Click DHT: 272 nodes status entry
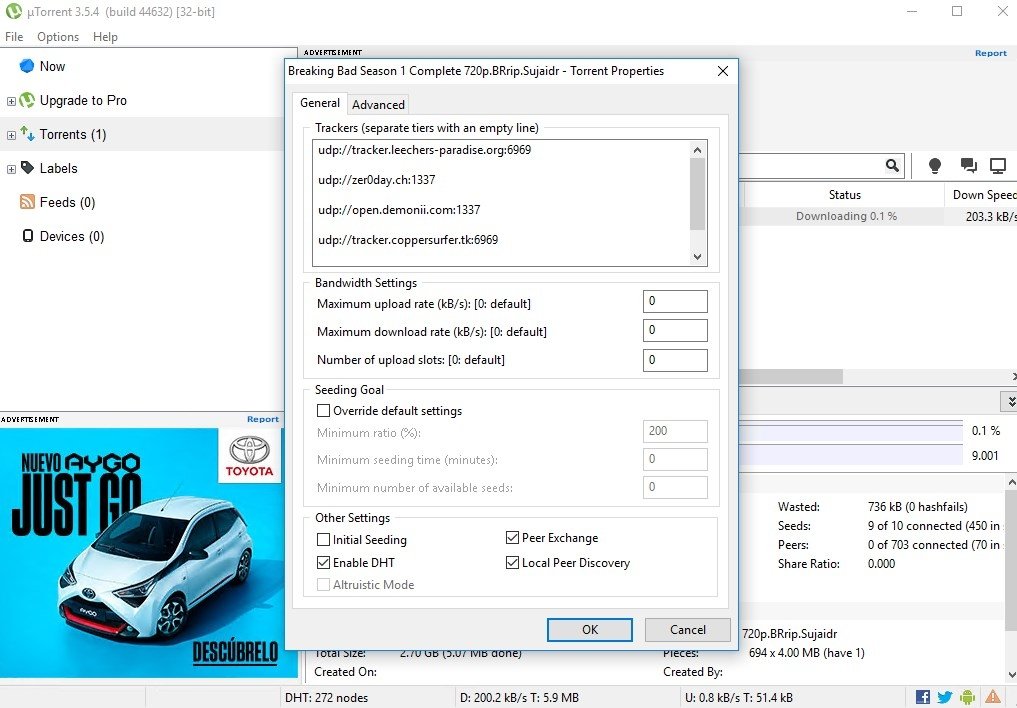This screenshot has width=1017, height=708. (326, 698)
